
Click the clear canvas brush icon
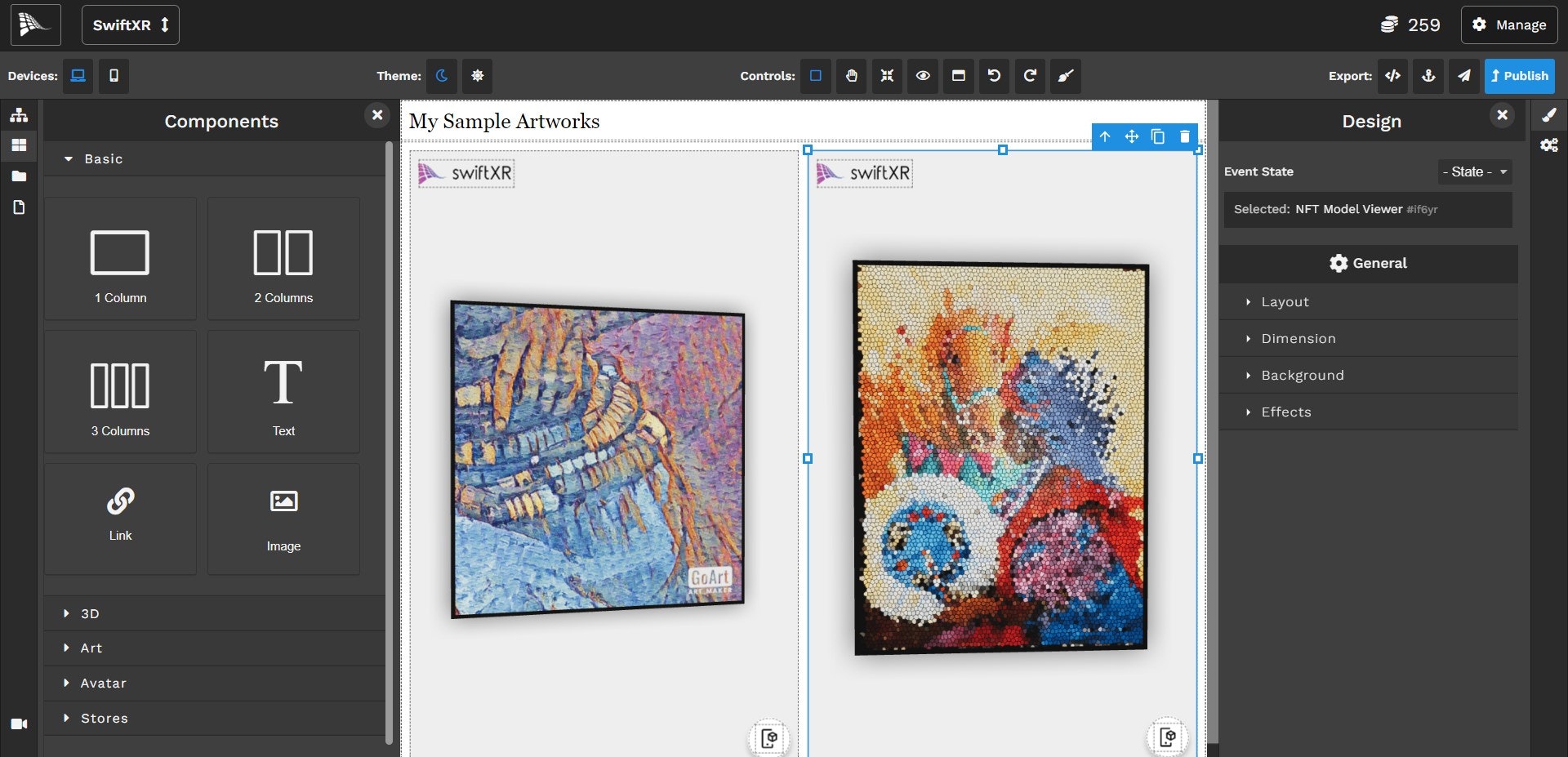pyautogui.click(x=1066, y=76)
